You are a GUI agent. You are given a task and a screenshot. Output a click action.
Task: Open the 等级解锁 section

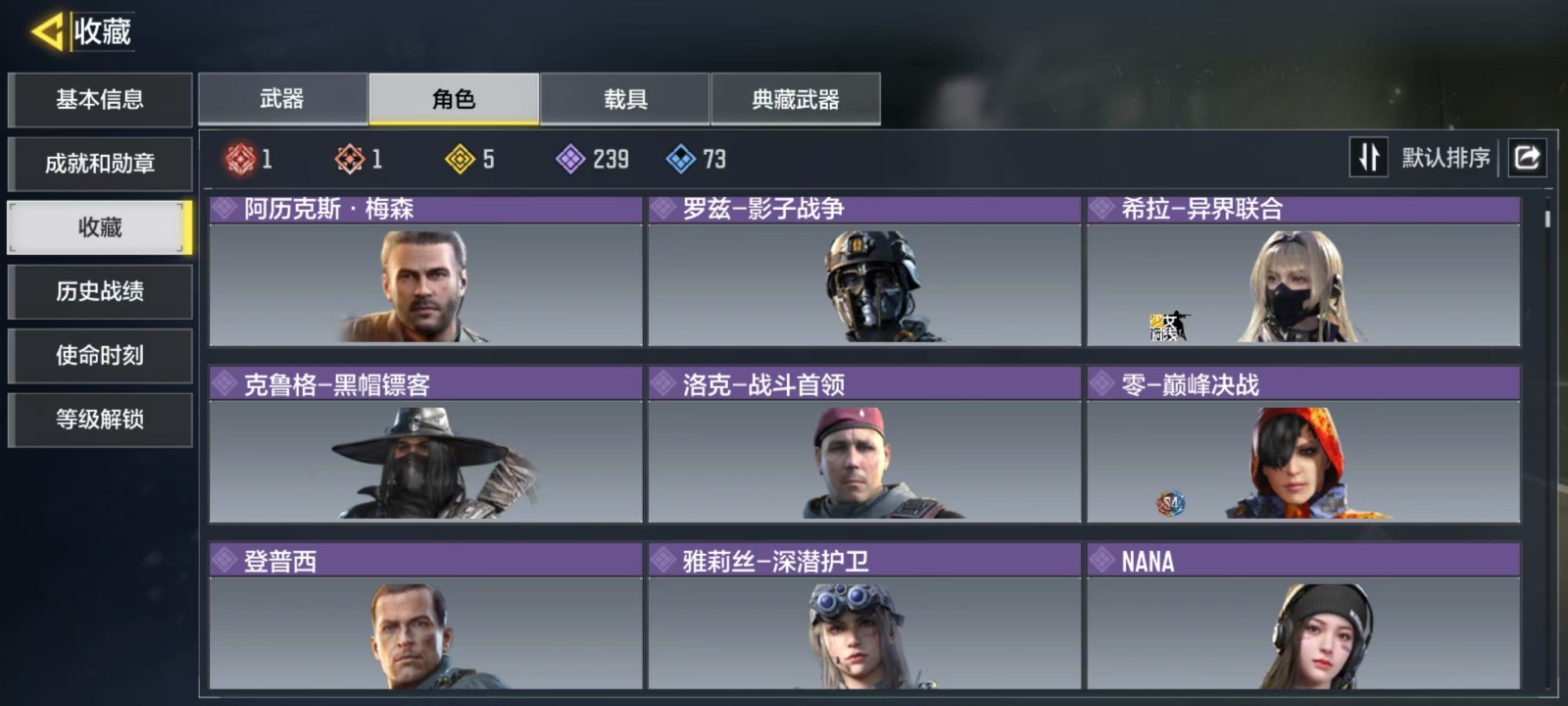click(100, 420)
